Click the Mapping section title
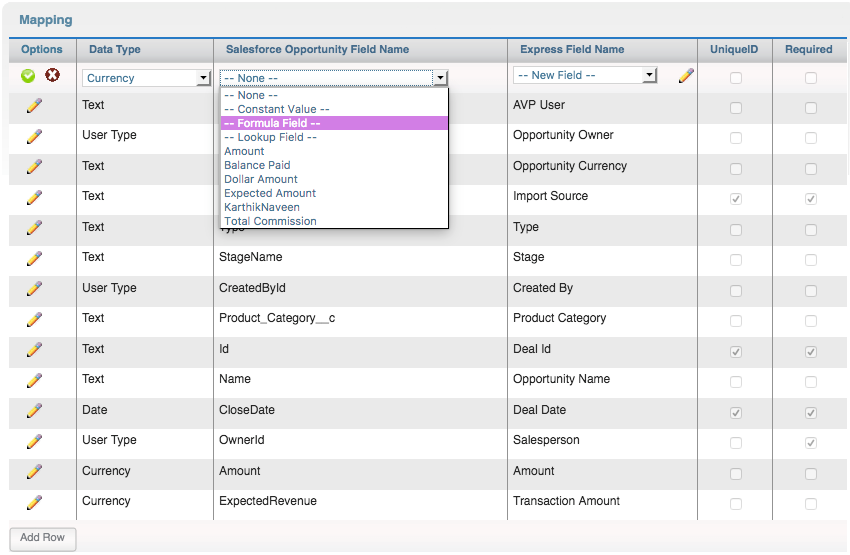 pyautogui.click(x=46, y=20)
